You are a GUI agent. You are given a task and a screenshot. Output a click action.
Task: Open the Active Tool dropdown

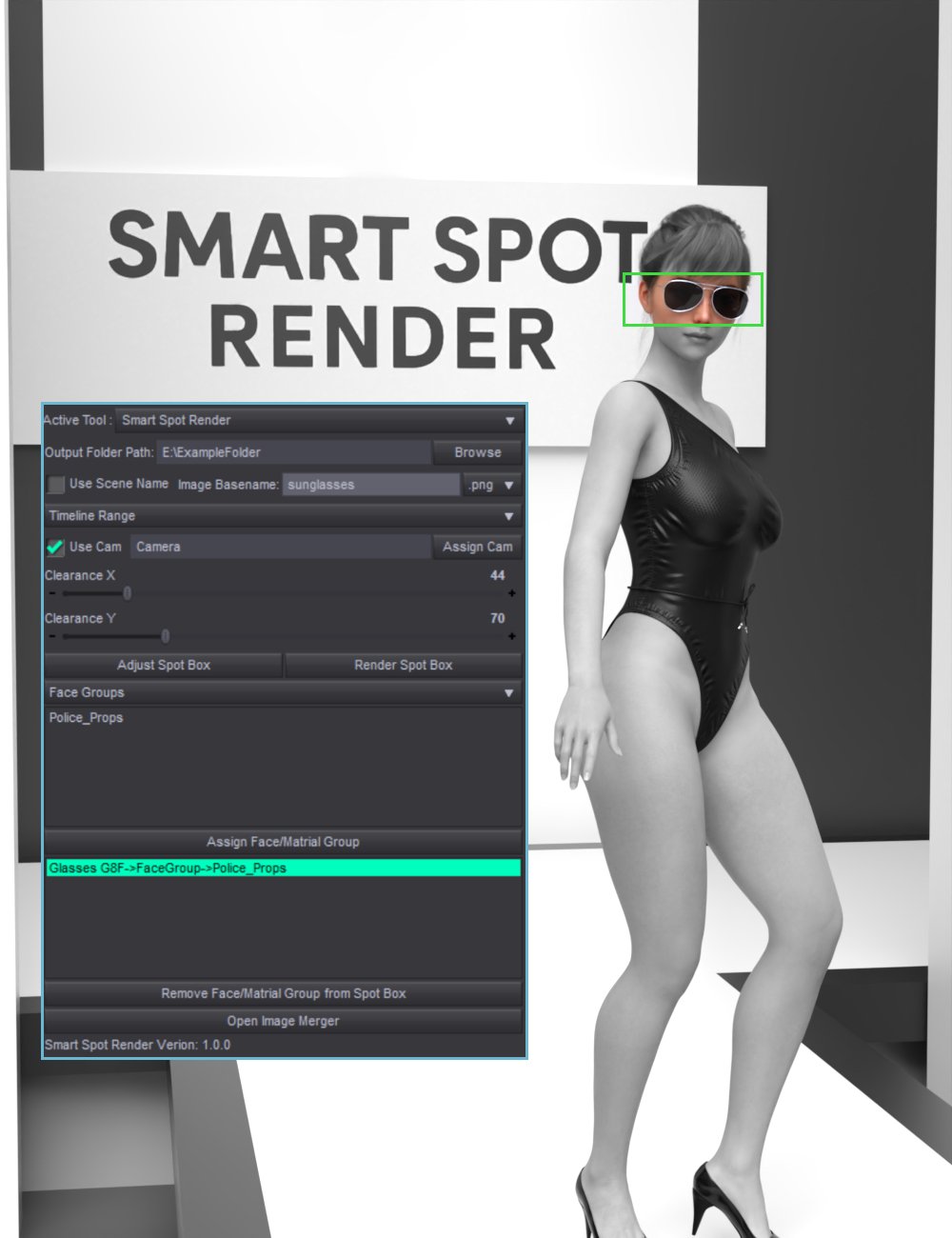click(x=511, y=420)
